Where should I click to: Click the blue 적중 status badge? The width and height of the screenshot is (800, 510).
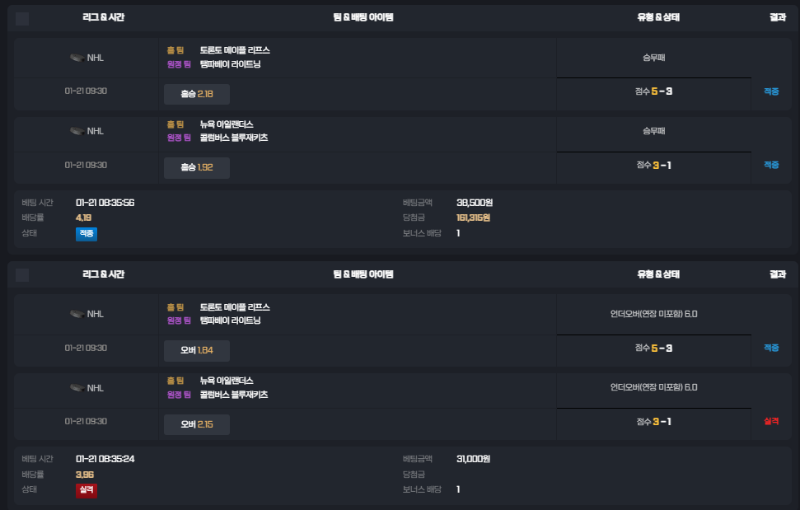[86, 234]
